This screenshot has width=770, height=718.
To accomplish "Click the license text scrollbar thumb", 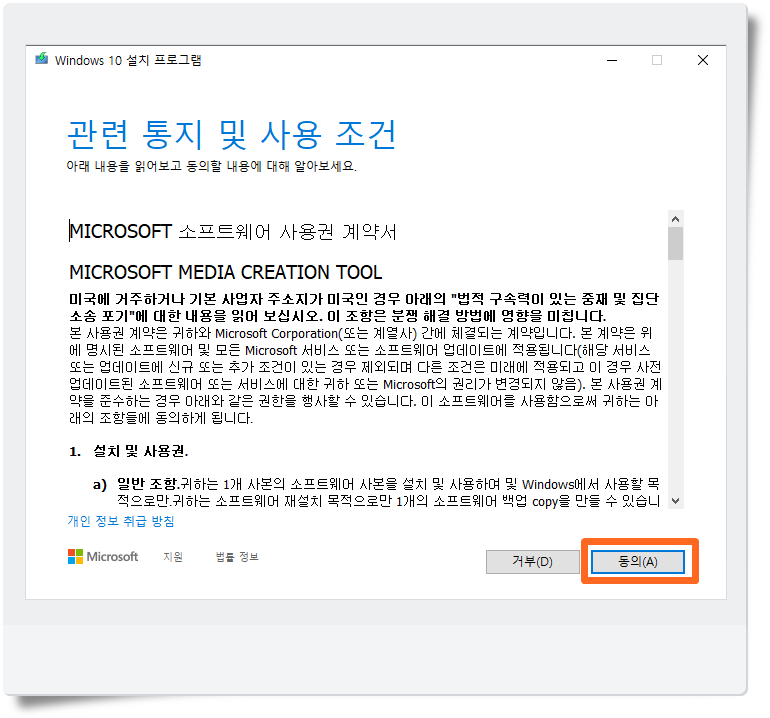I will pos(675,244).
